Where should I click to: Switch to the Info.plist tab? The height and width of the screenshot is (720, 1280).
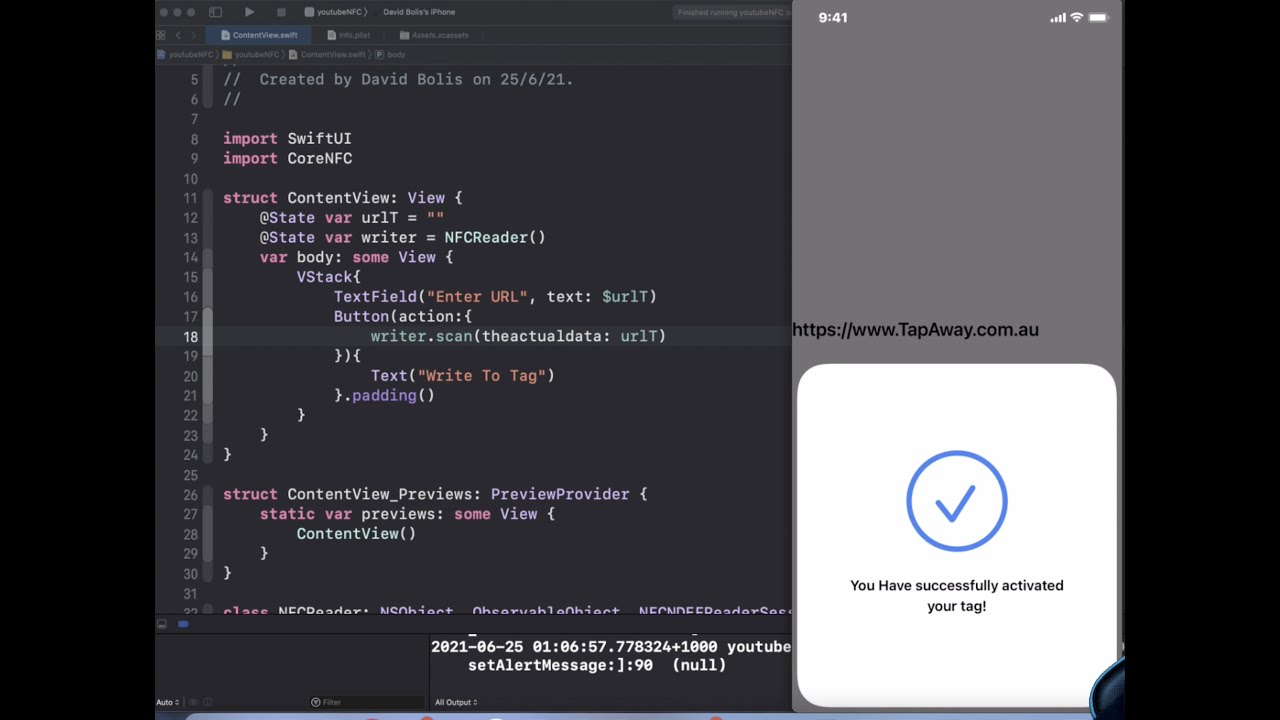click(349, 35)
